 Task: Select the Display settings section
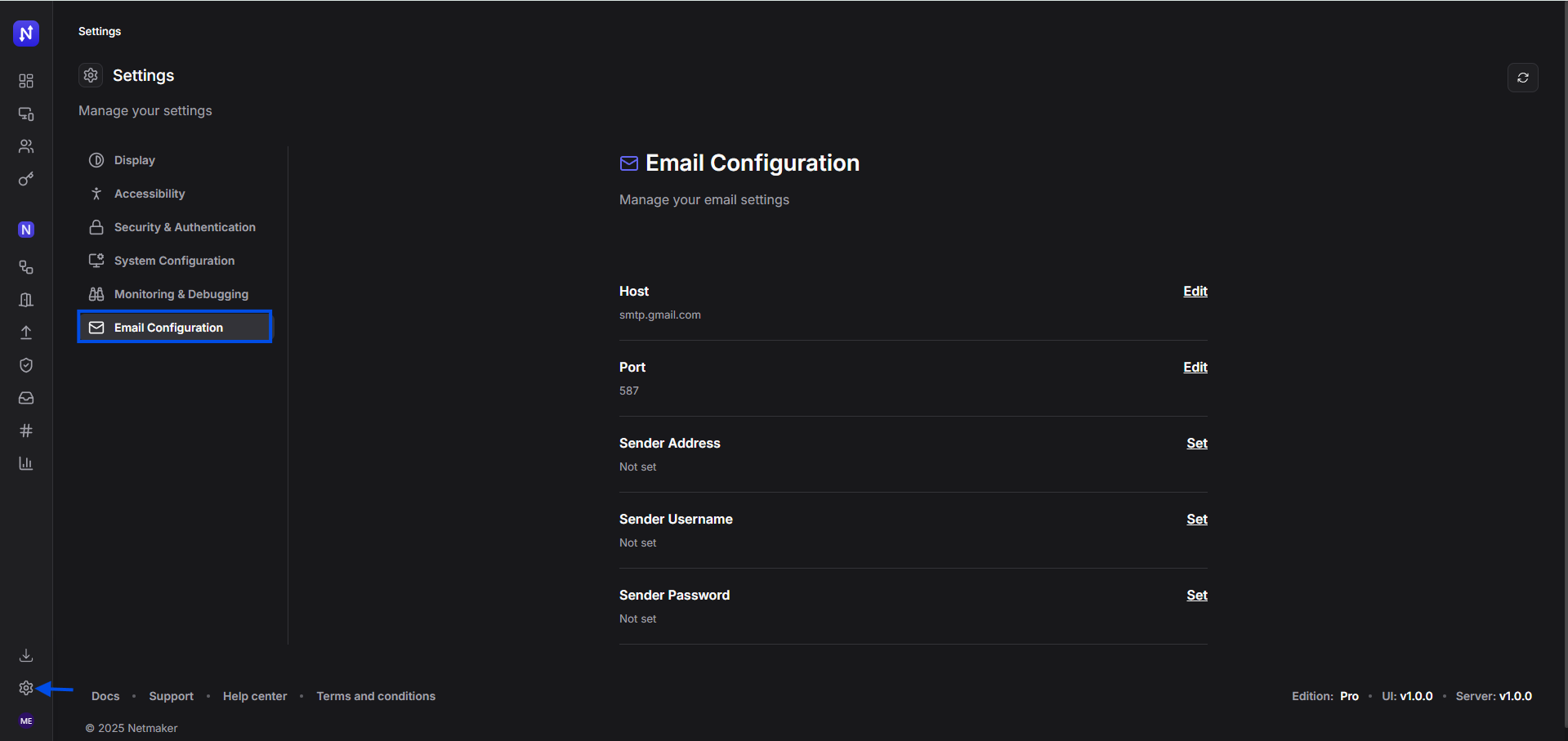pyautogui.click(x=134, y=160)
